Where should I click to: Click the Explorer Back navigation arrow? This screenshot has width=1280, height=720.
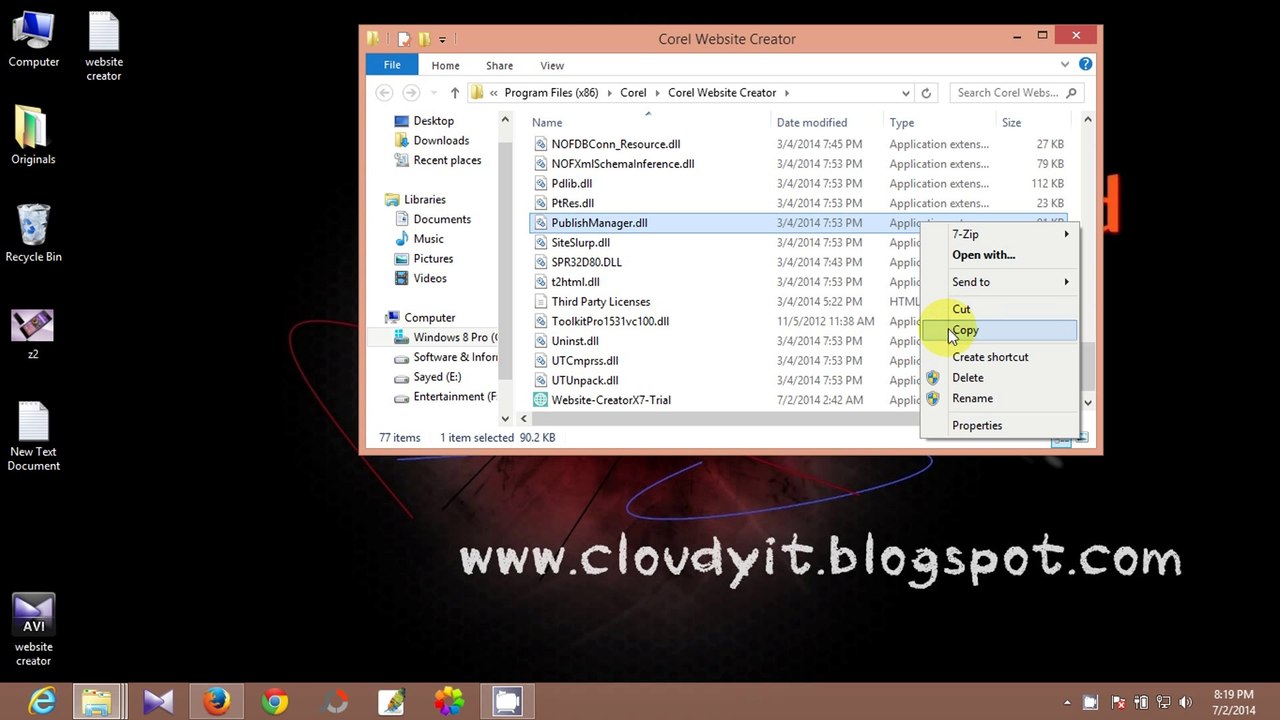tap(384, 93)
